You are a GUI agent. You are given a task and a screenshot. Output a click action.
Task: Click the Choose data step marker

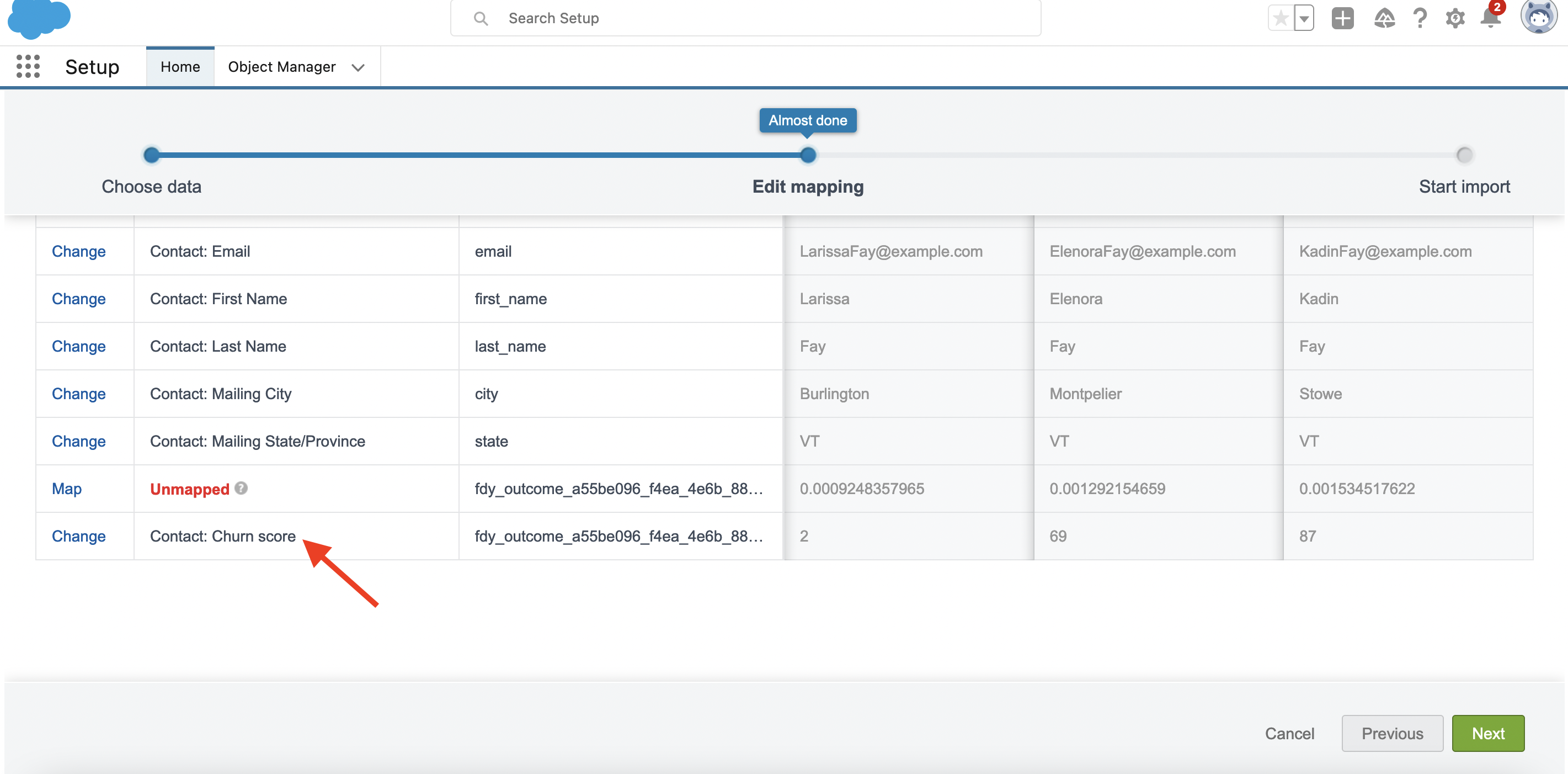pyautogui.click(x=152, y=155)
